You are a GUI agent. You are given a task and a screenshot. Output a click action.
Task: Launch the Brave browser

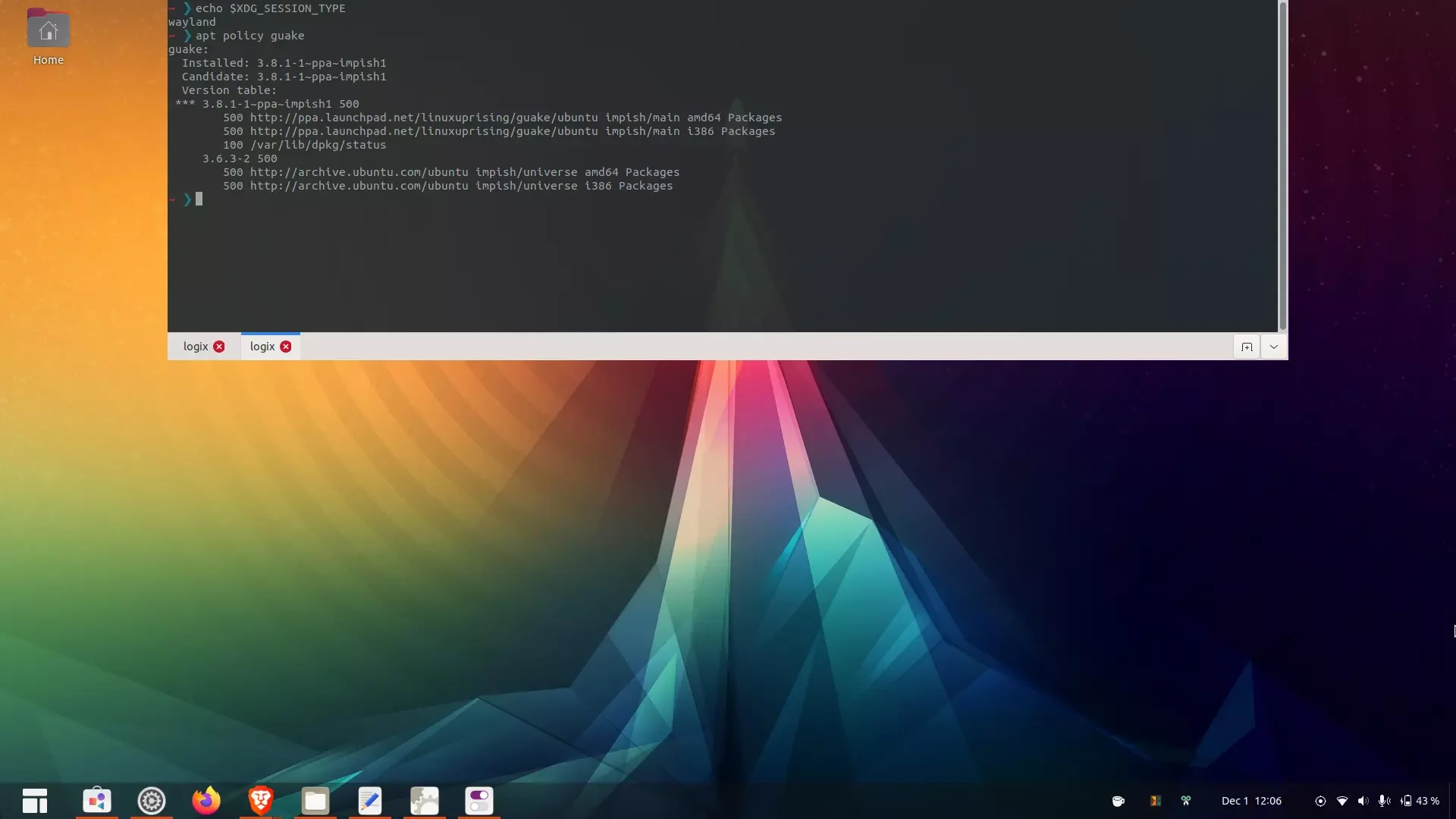[x=260, y=800]
